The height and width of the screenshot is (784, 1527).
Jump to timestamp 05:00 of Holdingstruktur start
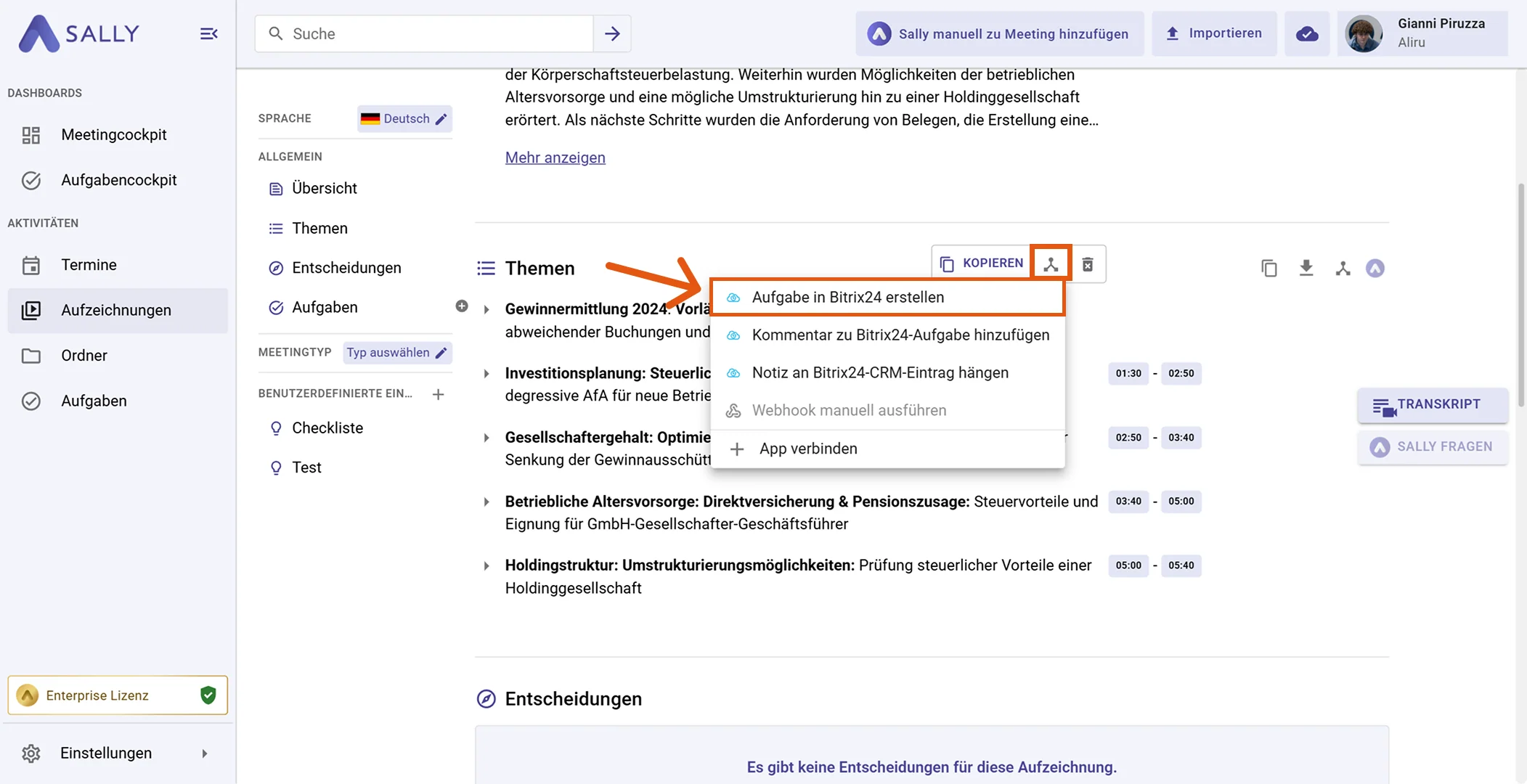point(1128,565)
